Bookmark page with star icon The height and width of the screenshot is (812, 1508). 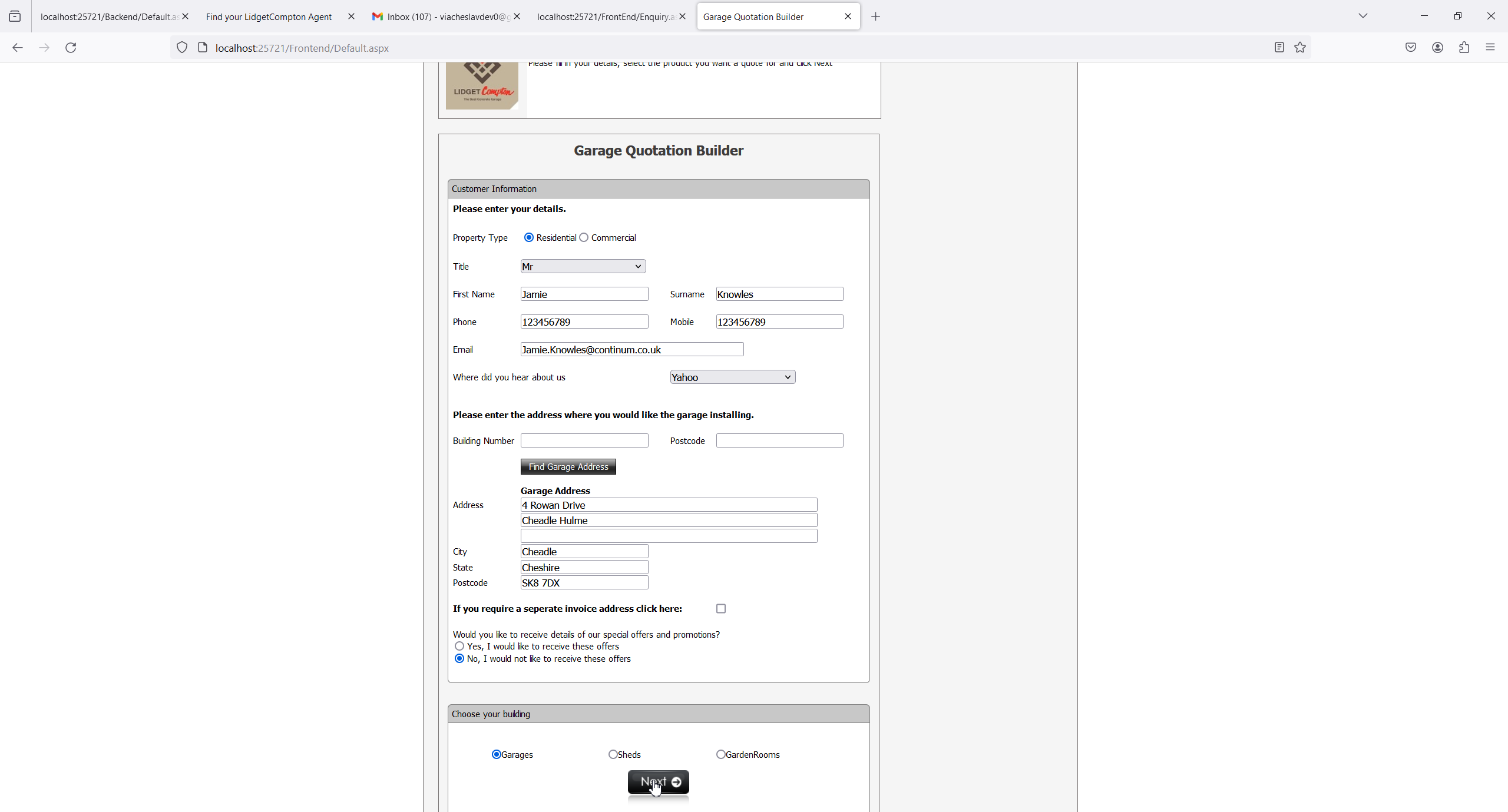click(x=1300, y=48)
